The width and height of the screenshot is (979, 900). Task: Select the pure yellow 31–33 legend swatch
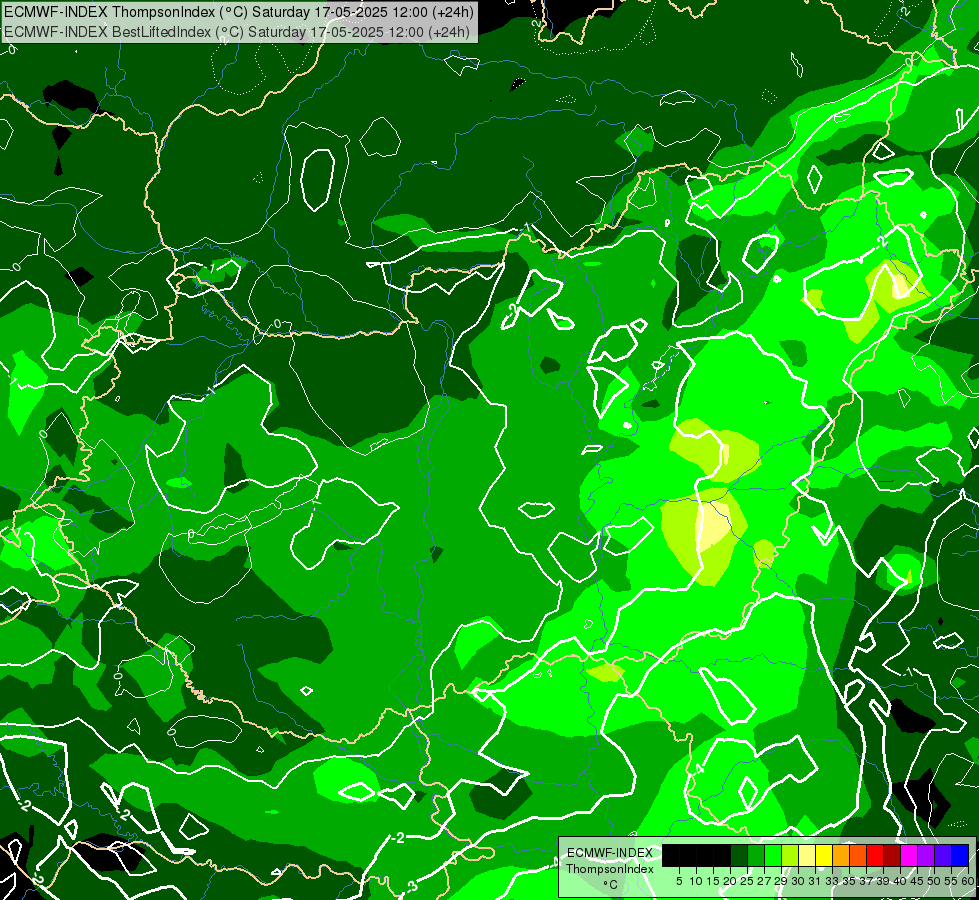click(x=824, y=855)
